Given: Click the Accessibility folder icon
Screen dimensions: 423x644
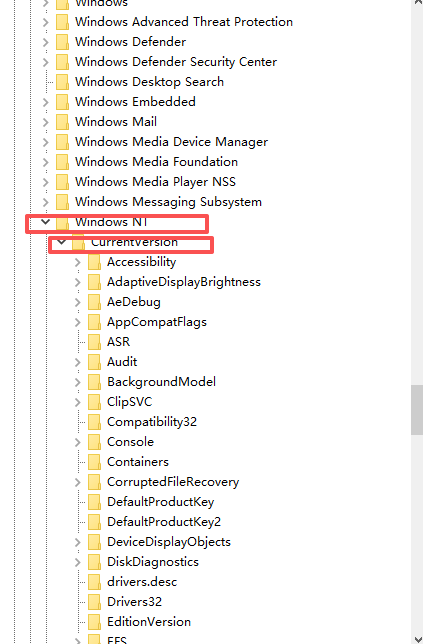Looking at the screenshot, I should (94, 262).
